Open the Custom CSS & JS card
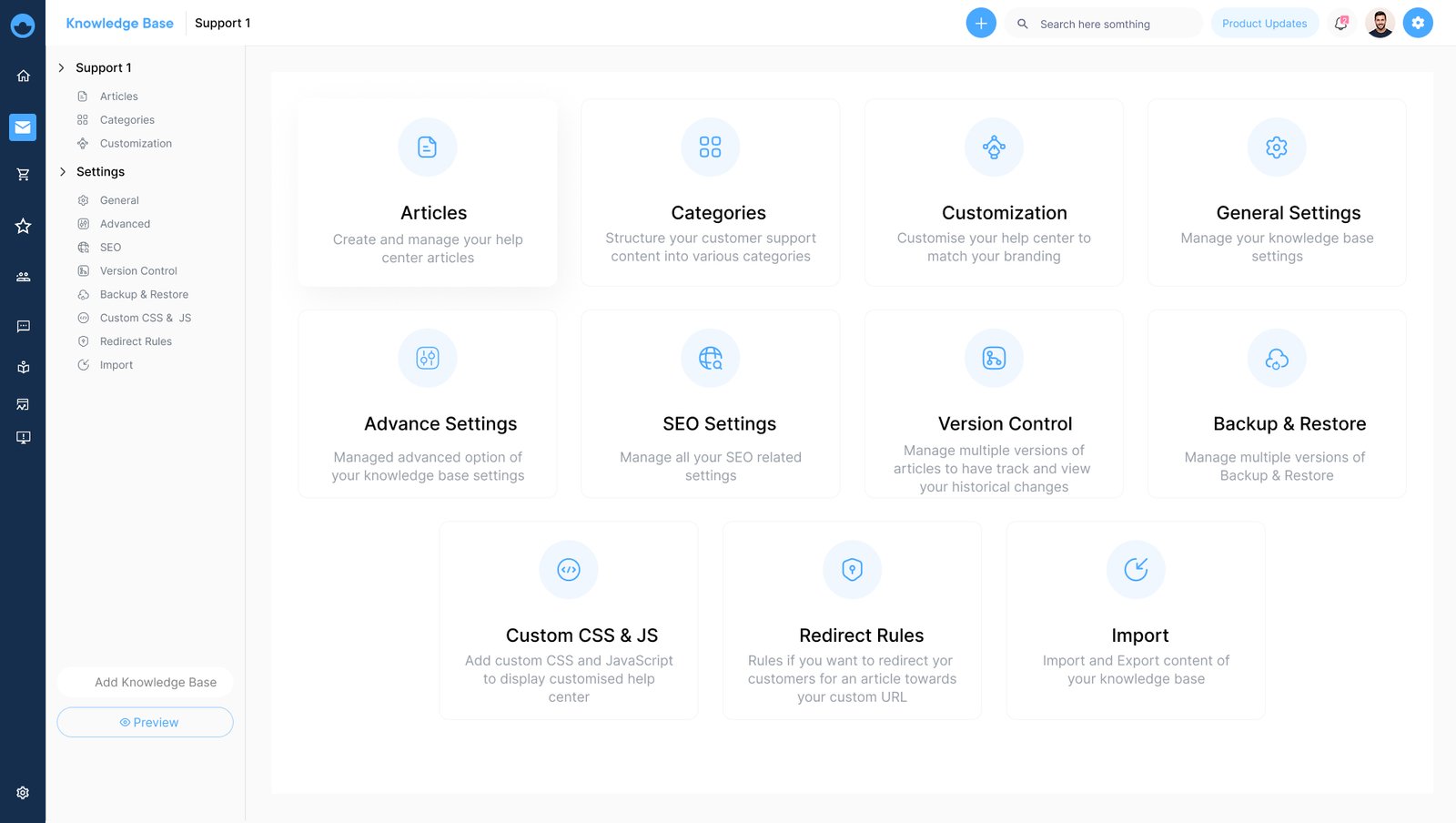Screen dimensions: 1456x823 (x=569, y=620)
